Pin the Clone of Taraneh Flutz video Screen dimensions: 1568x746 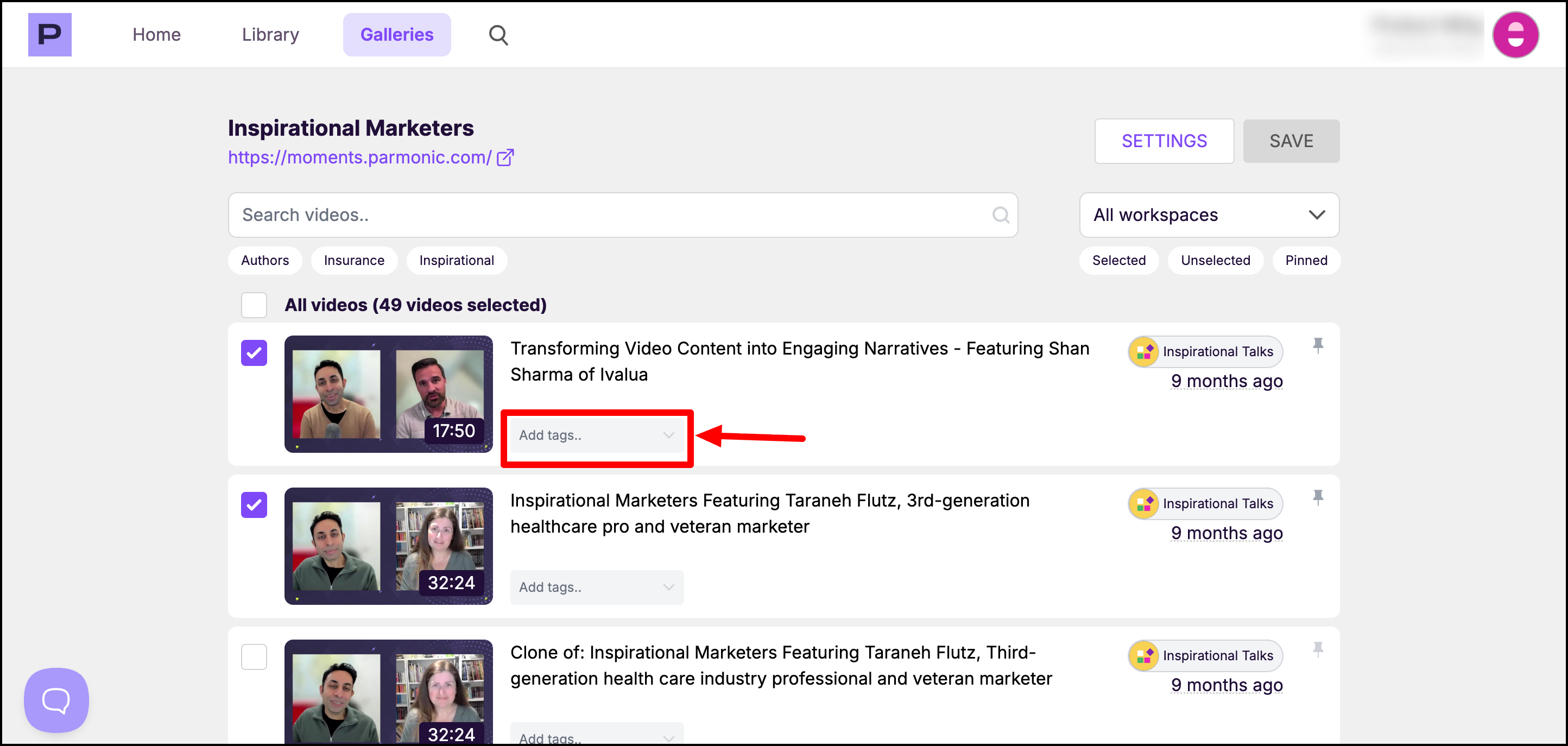click(x=1317, y=650)
